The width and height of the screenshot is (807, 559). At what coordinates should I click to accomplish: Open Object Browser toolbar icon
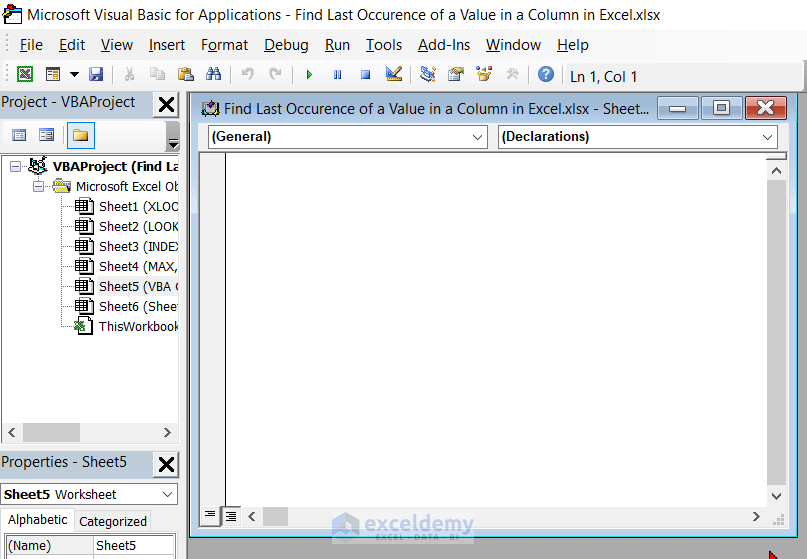[x=484, y=75]
